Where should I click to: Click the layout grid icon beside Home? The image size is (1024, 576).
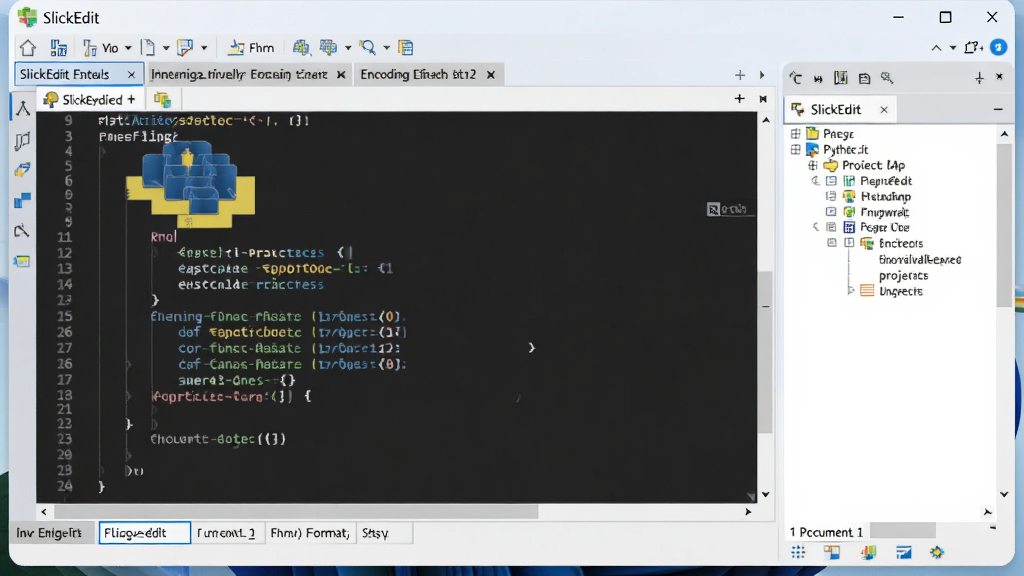(x=59, y=48)
